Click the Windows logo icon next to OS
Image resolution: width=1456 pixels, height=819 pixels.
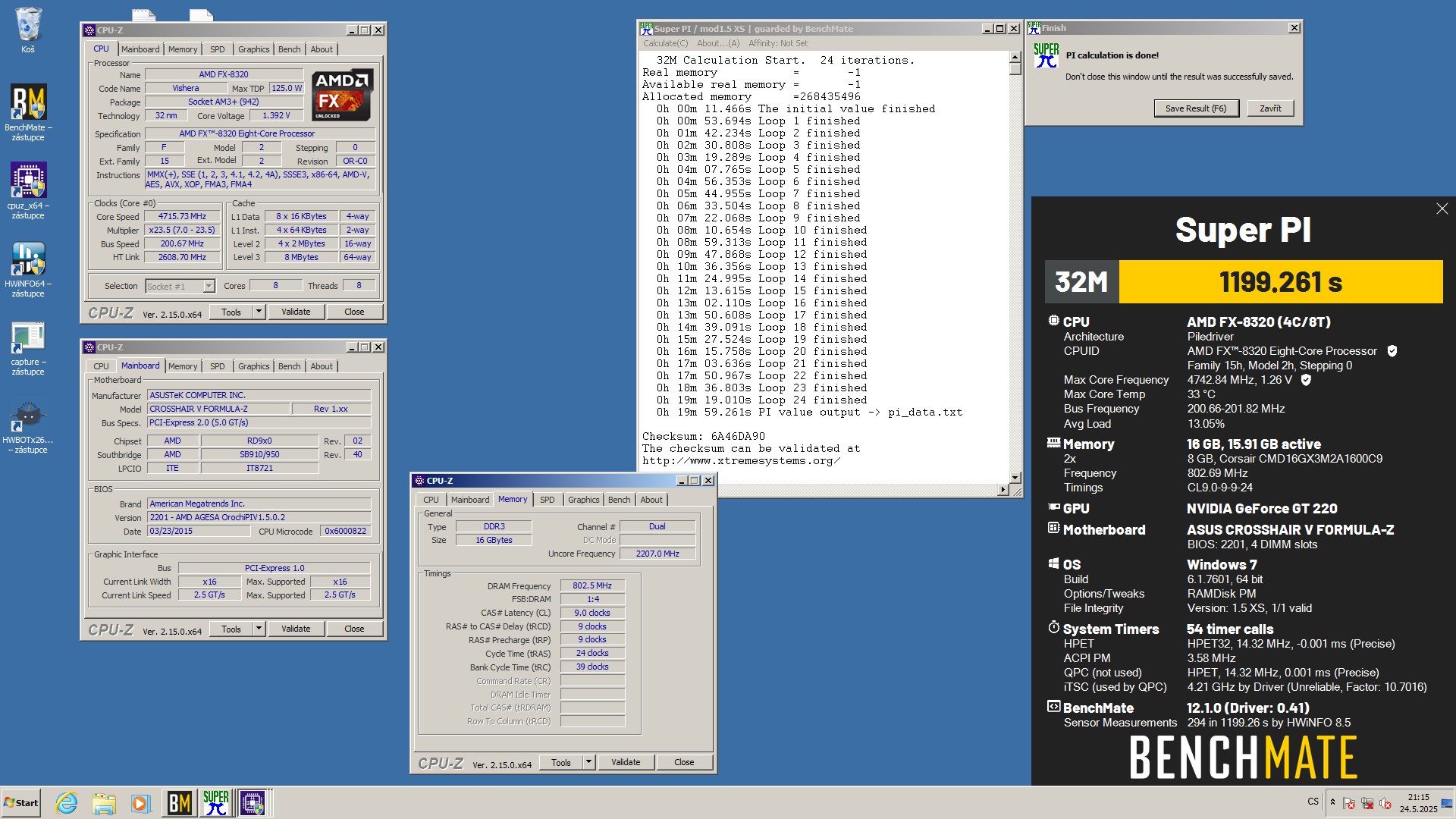pos(1053,563)
